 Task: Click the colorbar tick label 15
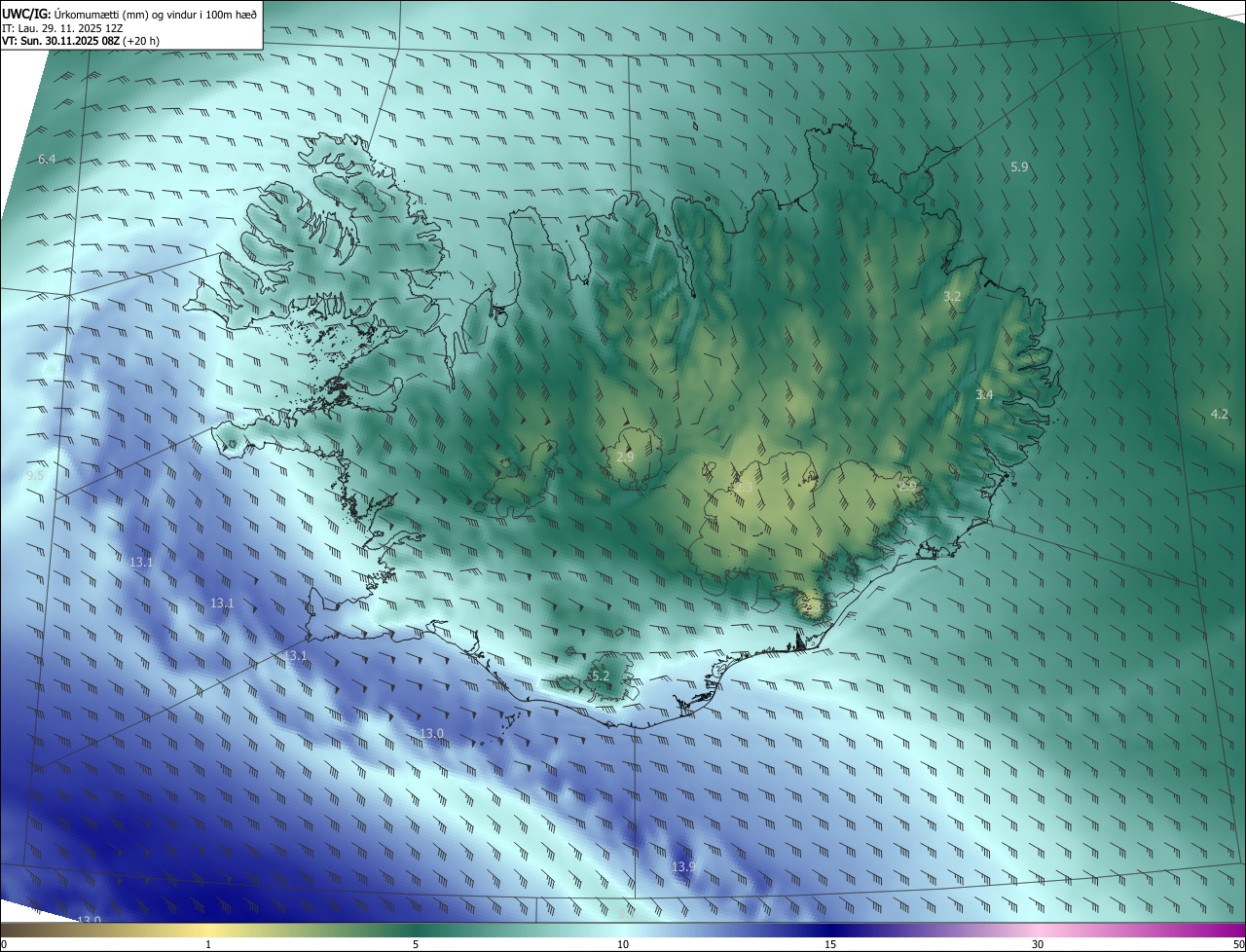coord(830,944)
